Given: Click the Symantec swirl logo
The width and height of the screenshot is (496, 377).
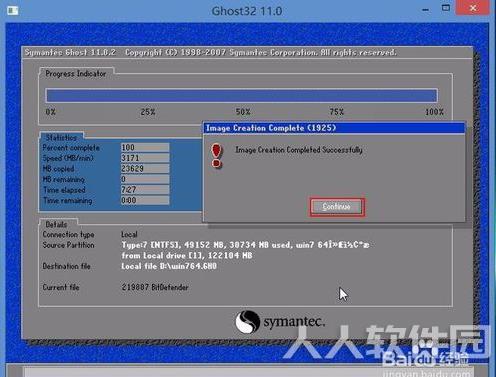Looking at the screenshot, I should [247, 322].
